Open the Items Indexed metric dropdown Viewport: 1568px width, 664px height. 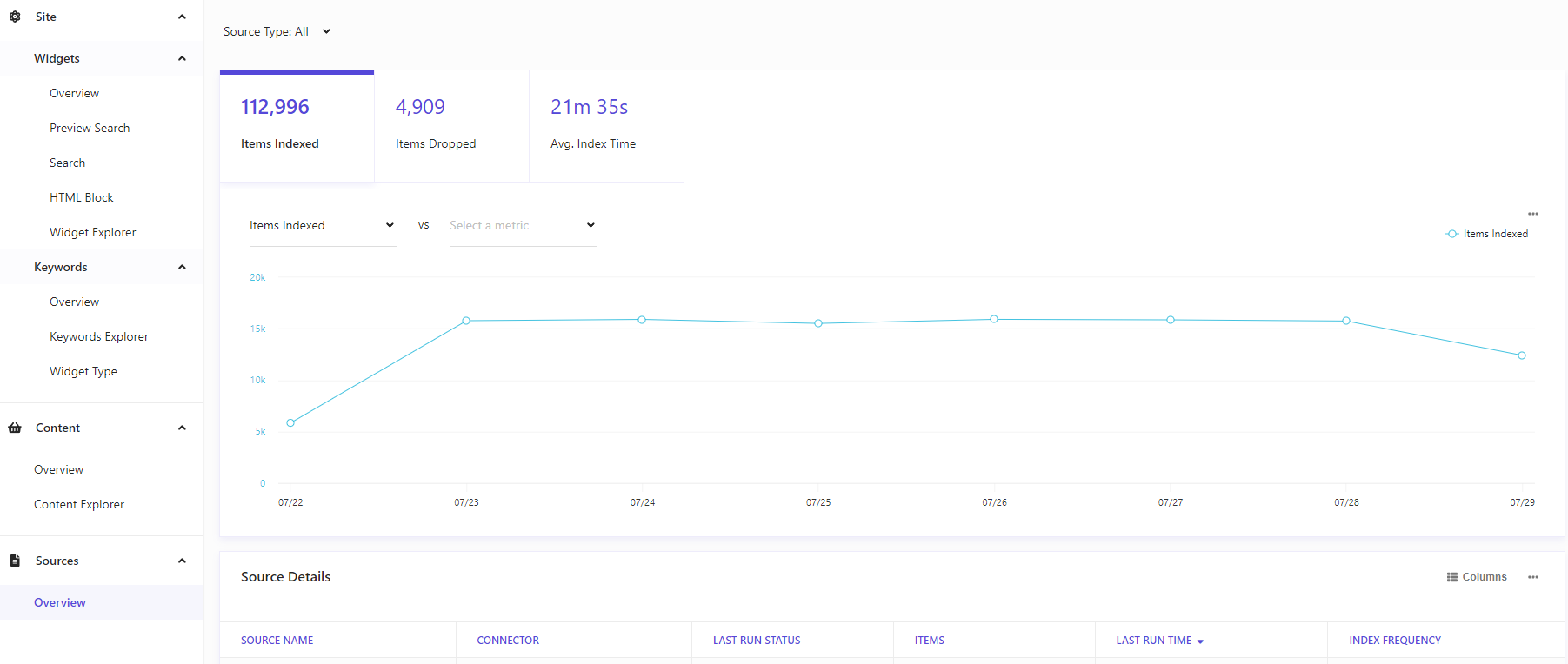point(323,225)
